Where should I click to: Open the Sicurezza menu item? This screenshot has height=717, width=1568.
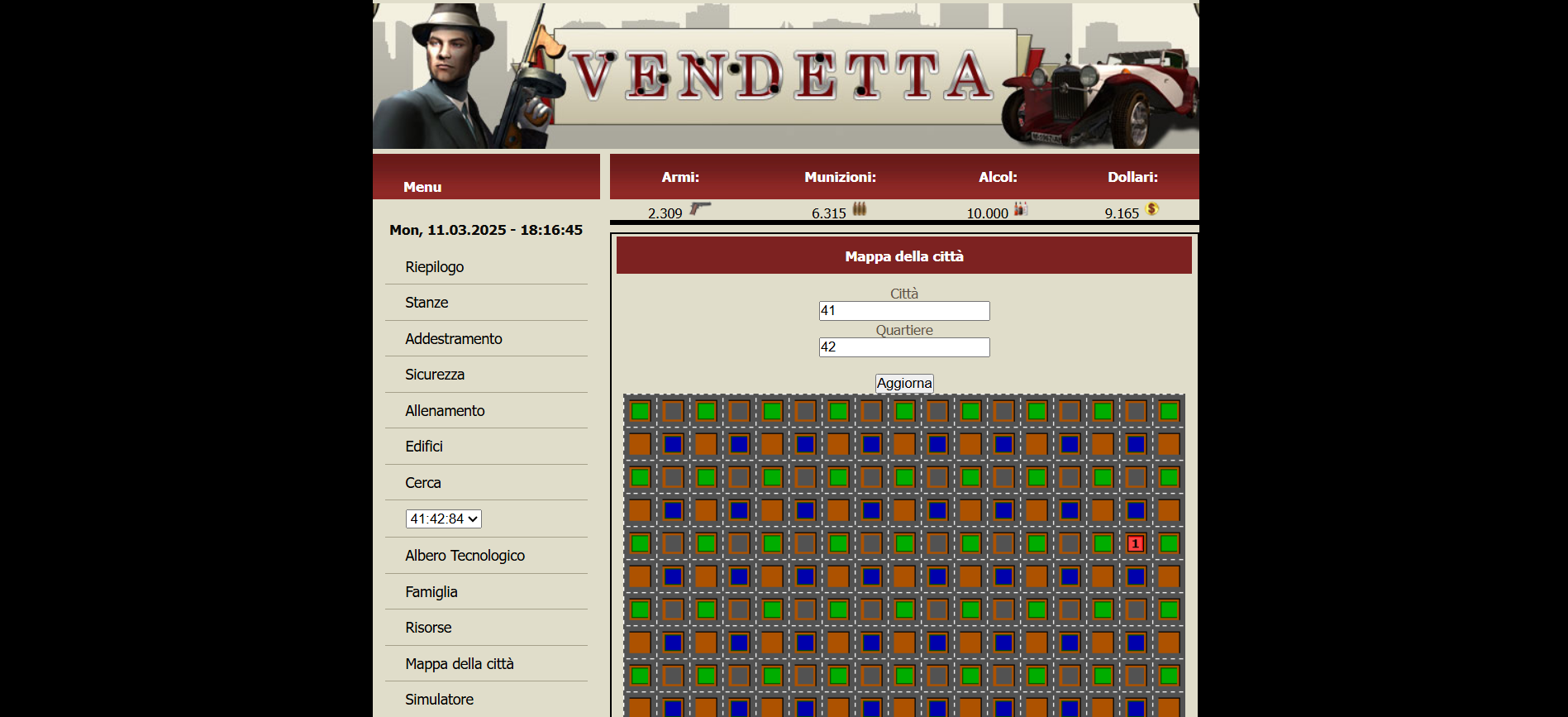[x=435, y=375]
